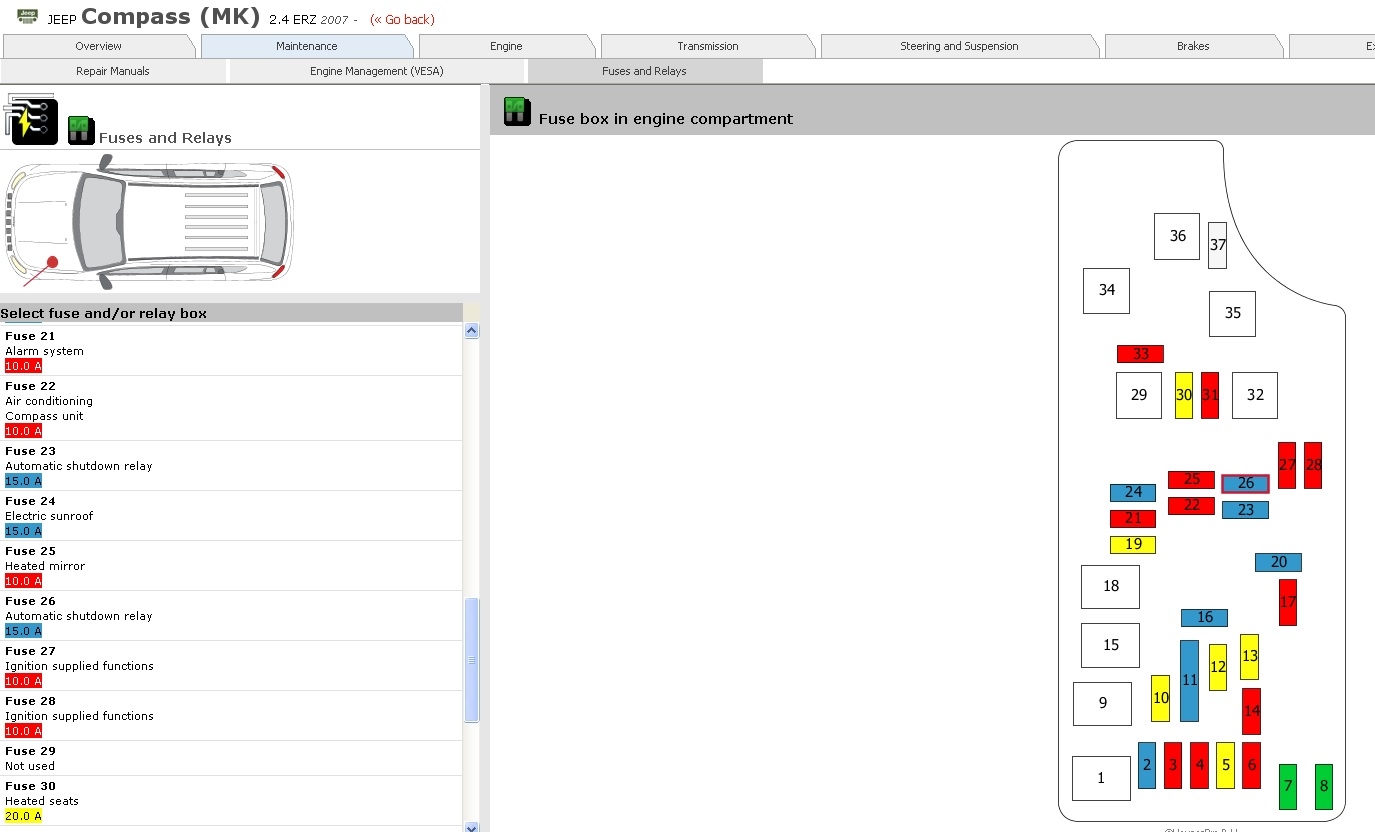The image size is (1375, 832).
Task: Open the Repair Manuals sub-tab
Action: coord(113,71)
